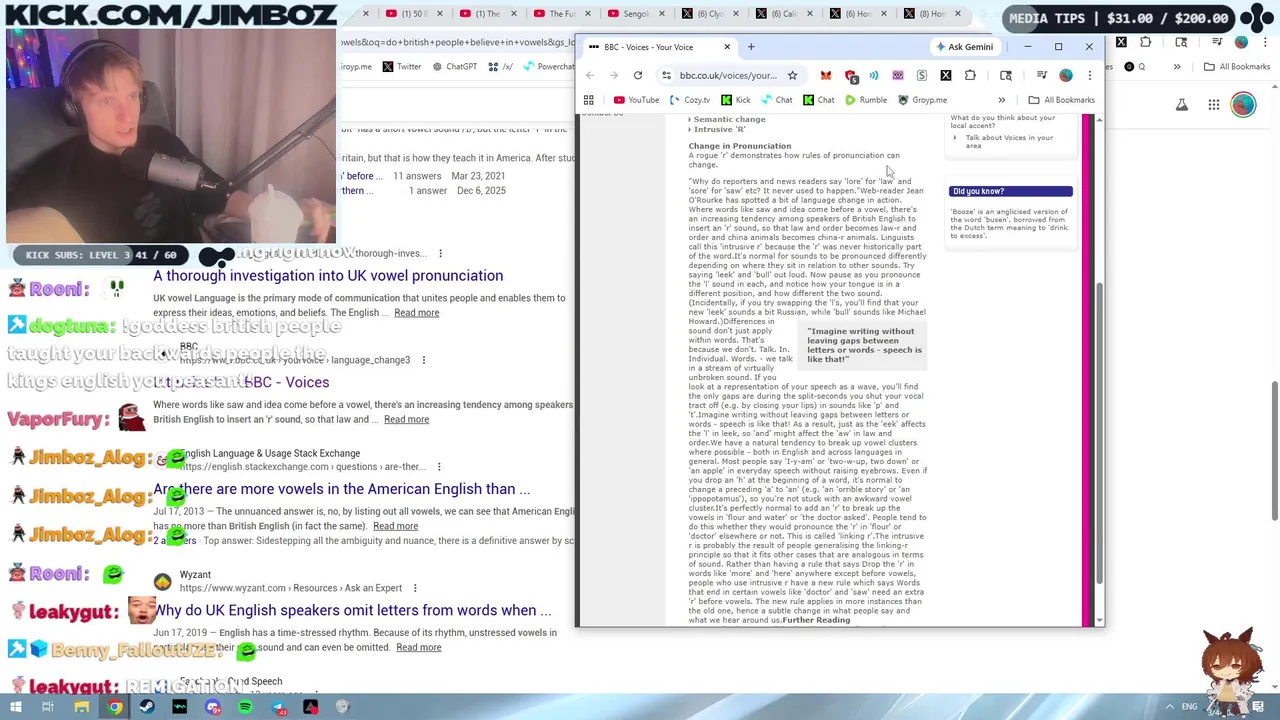Open ChatGPT bookmark in background window
The height and width of the screenshot is (720, 1280).
pyautogui.click(x=454, y=67)
